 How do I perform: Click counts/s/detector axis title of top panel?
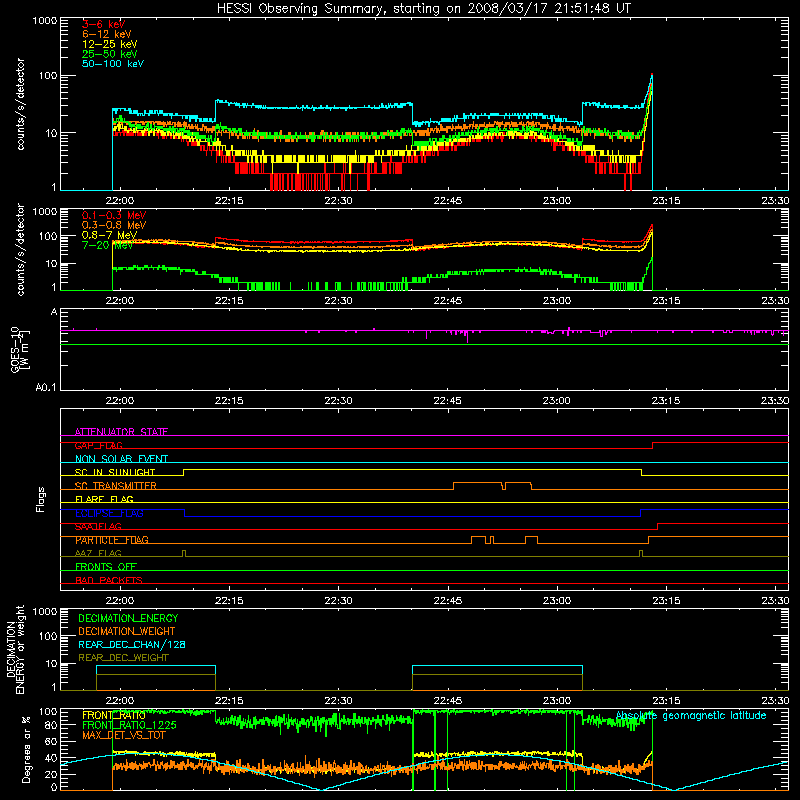[20, 104]
